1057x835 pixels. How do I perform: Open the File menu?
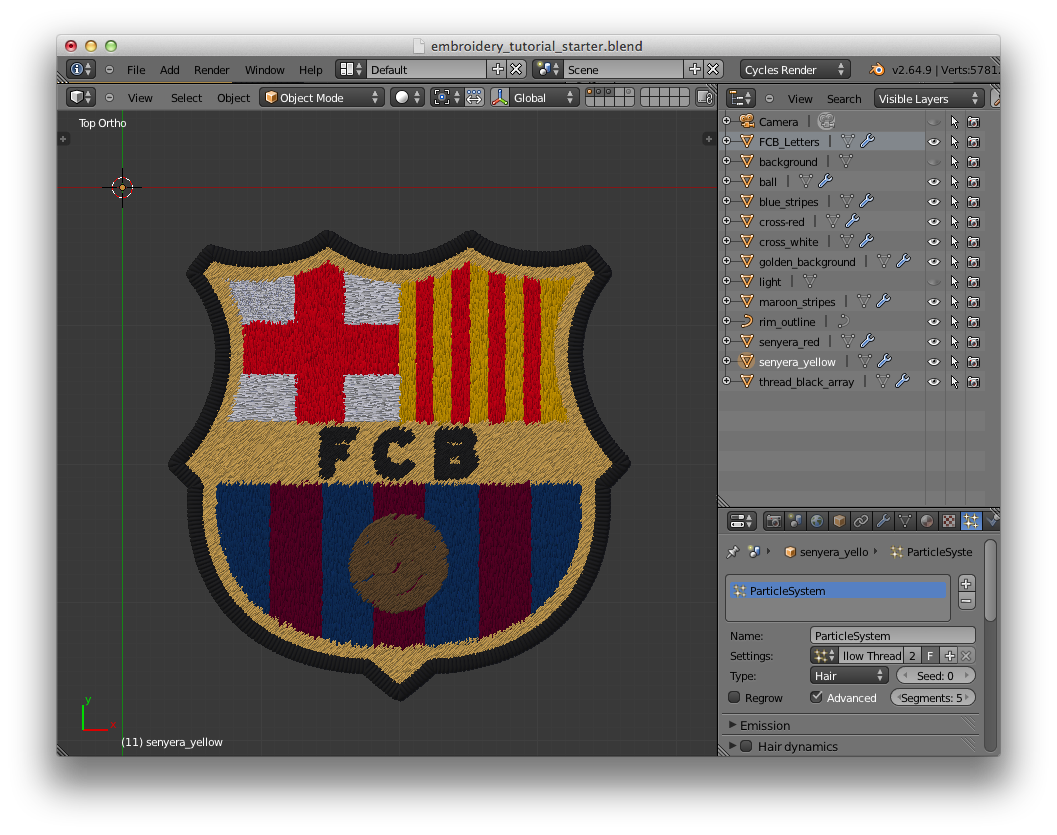tap(135, 69)
